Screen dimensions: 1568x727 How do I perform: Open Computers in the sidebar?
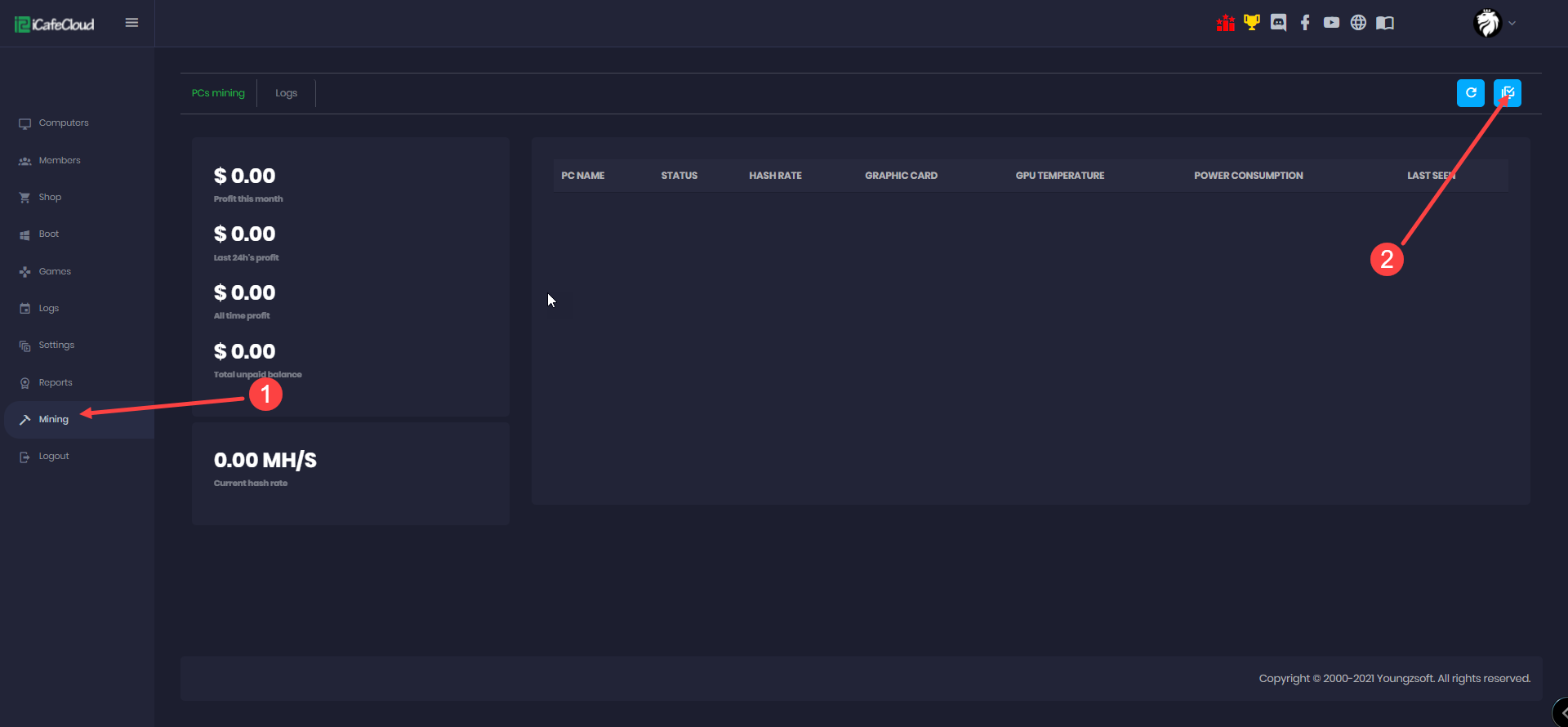tap(64, 123)
